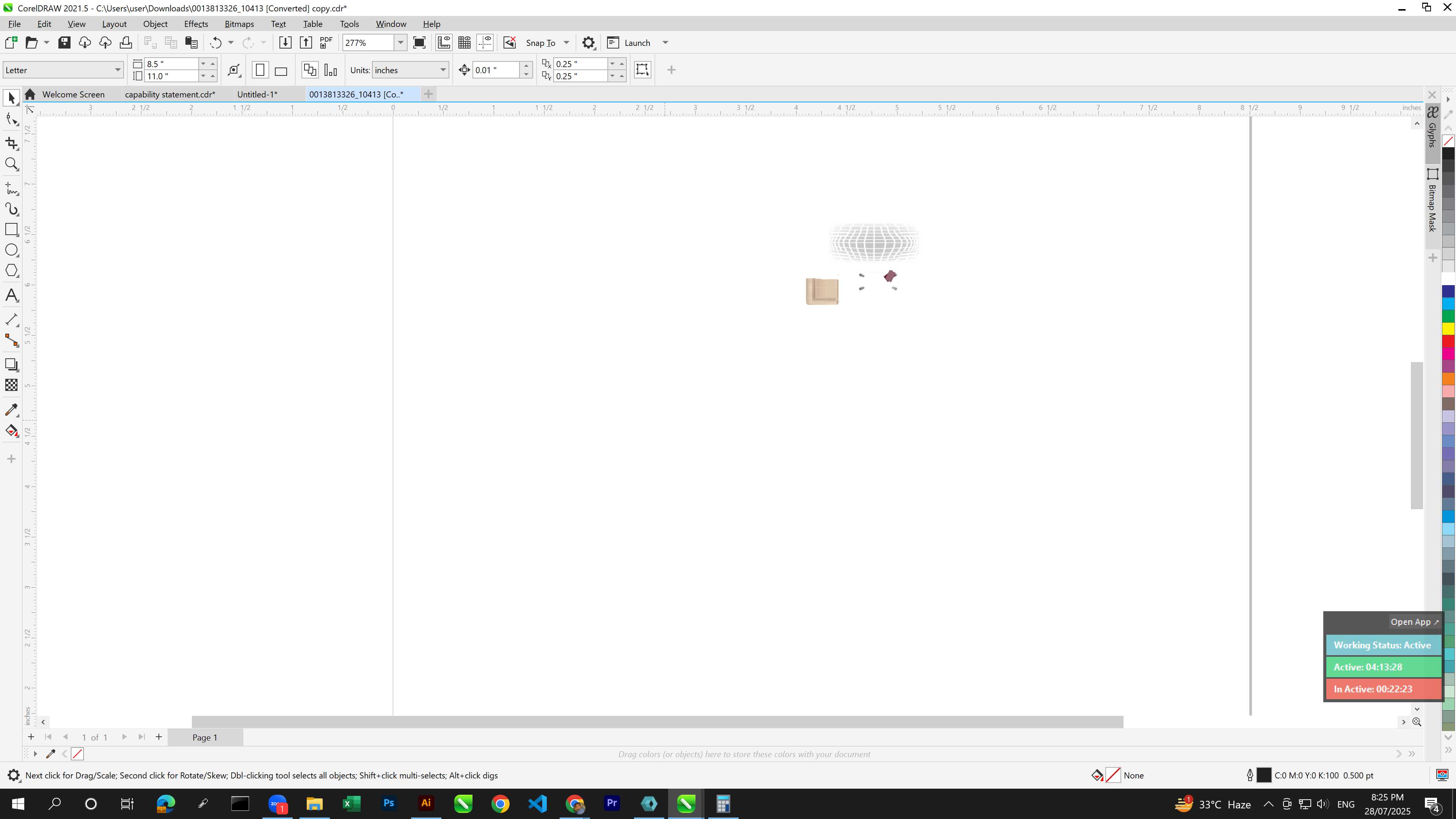Open the zoom level dropdown
The width and height of the screenshot is (1456, 819).
(x=401, y=42)
